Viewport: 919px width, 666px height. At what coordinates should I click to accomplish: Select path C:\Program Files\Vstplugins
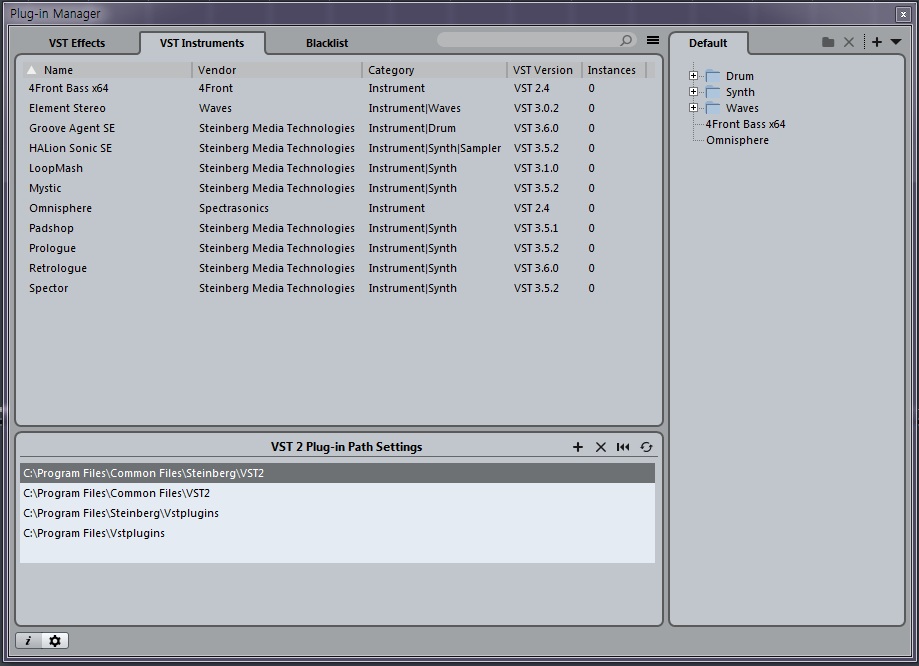338,533
